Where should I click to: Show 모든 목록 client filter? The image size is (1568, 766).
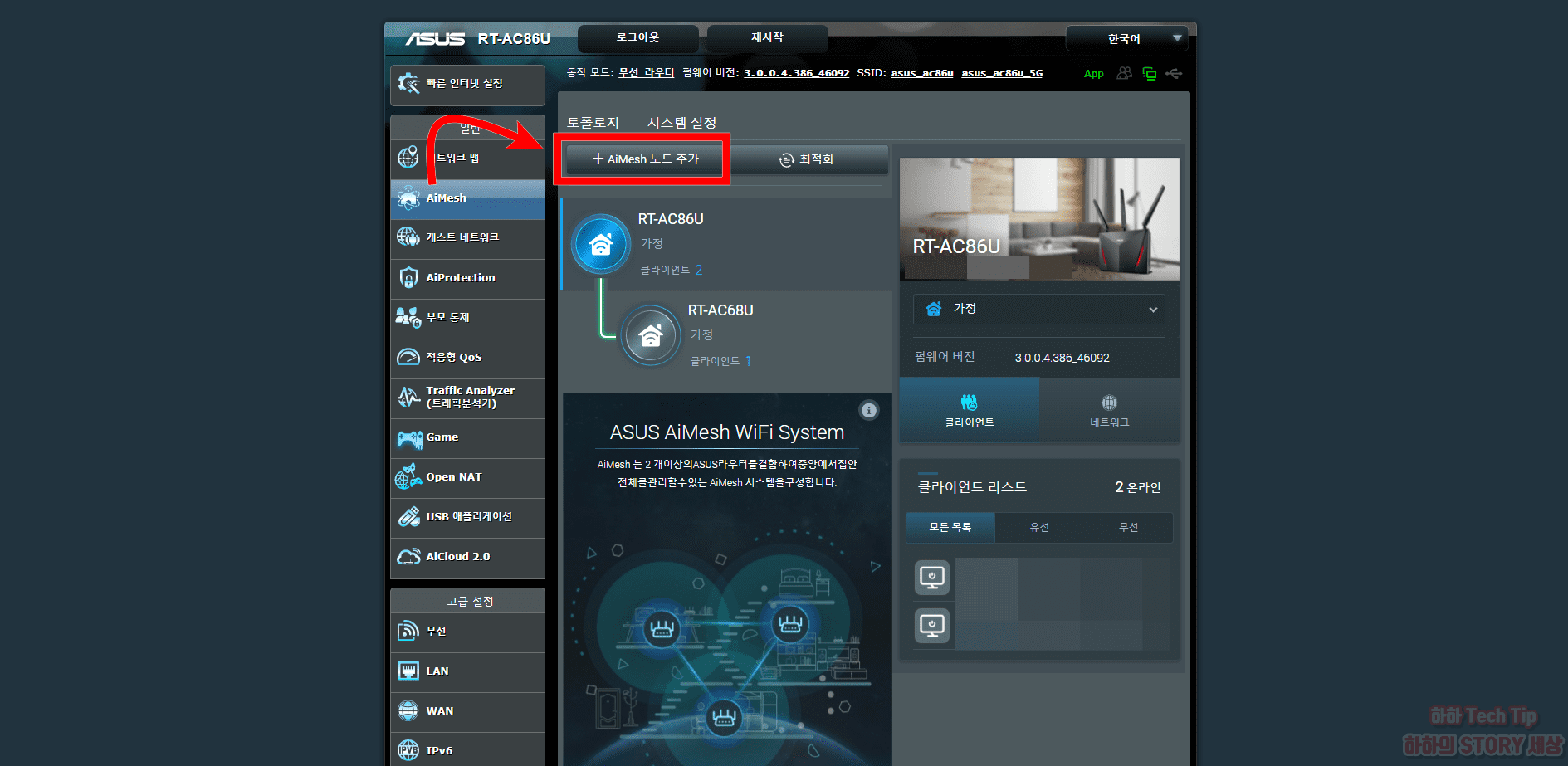tap(950, 527)
